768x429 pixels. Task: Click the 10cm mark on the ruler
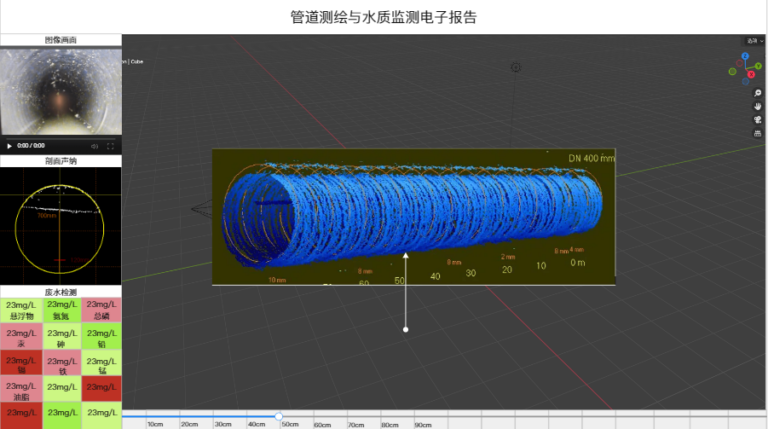tap(155, 424)
